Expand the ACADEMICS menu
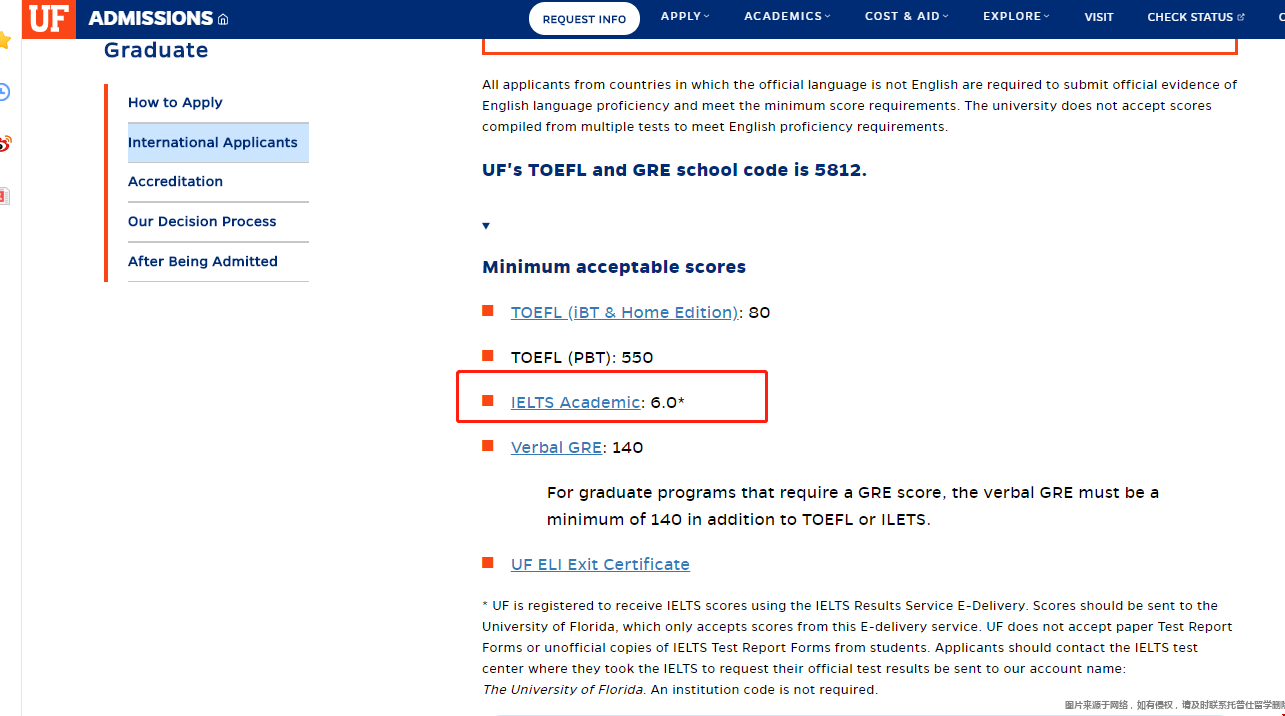Screen dimensions: 1285x716 [x=788, y=16]
